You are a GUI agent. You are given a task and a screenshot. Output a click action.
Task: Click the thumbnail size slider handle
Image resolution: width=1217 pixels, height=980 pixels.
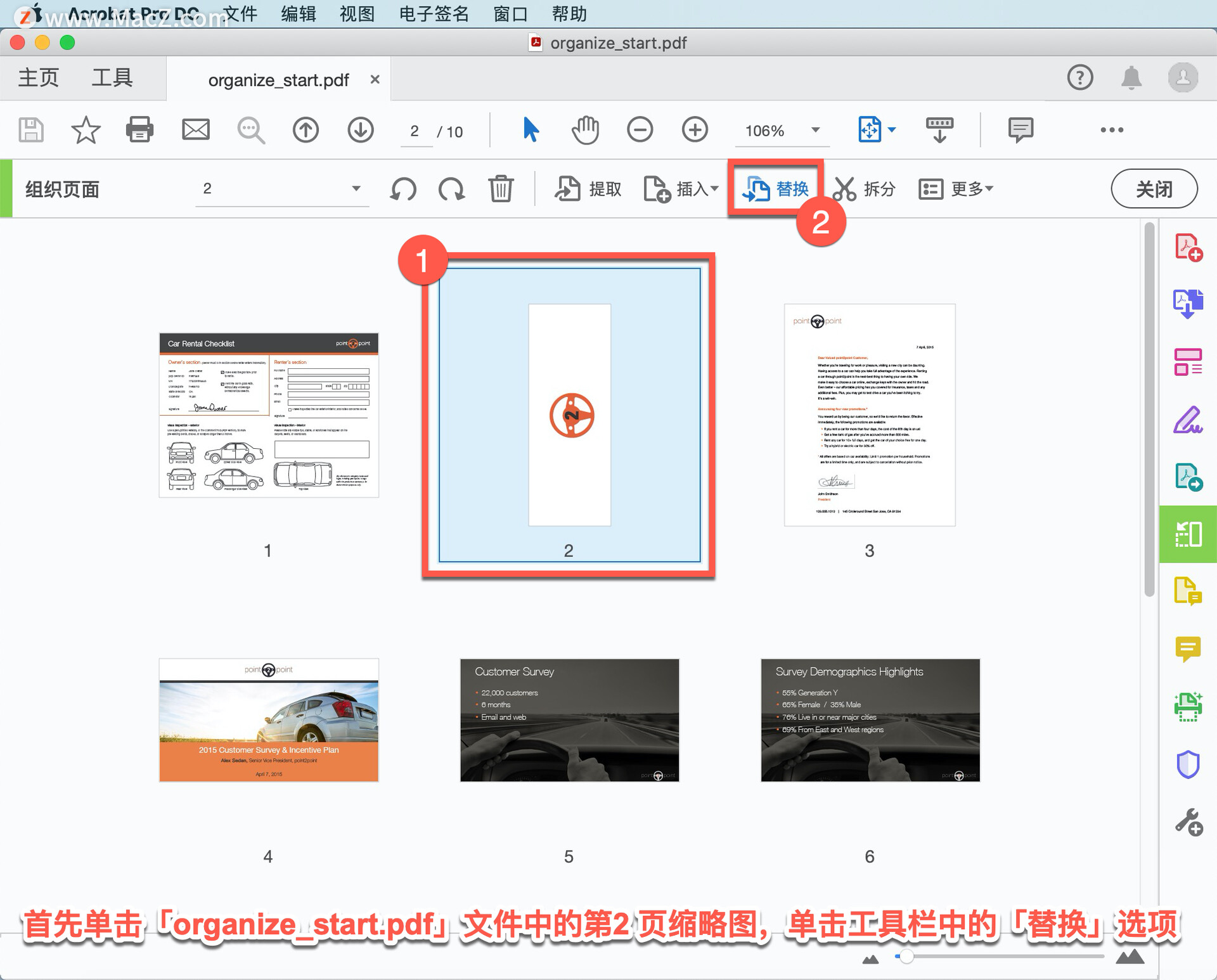(x=906, y=956)
